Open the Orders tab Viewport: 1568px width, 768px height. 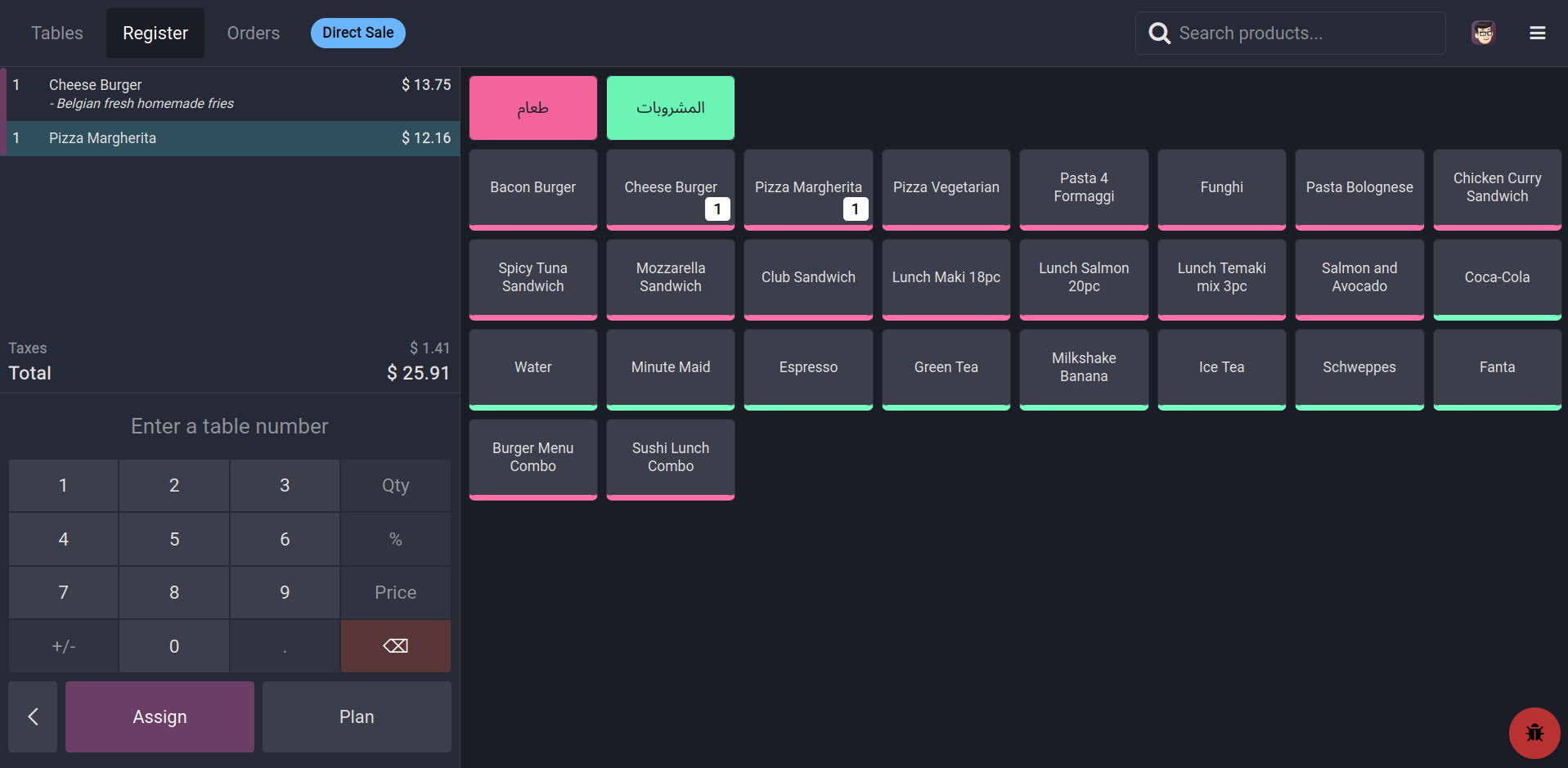(254, 33)
